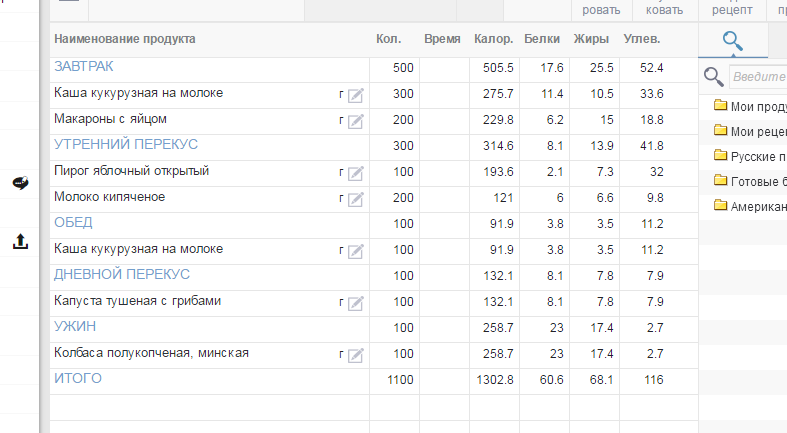Edit Каша кукурузная under ЗАВТРАК

[355, 95]
